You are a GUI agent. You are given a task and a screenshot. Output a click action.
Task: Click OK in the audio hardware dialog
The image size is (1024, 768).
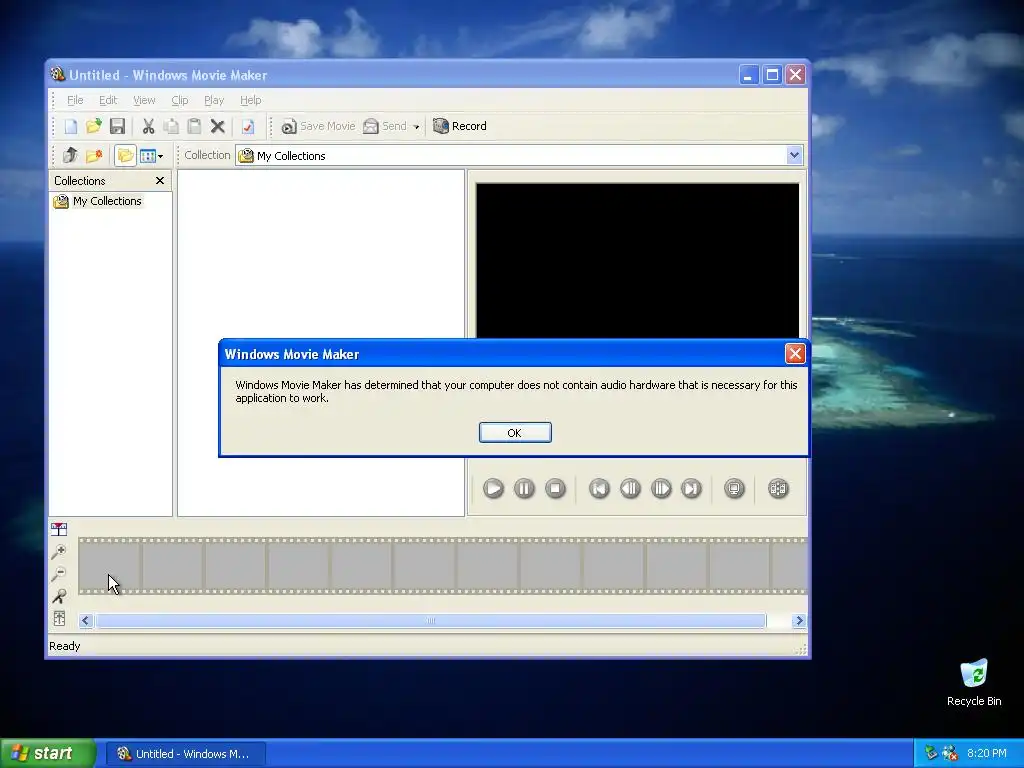[515, 432]
